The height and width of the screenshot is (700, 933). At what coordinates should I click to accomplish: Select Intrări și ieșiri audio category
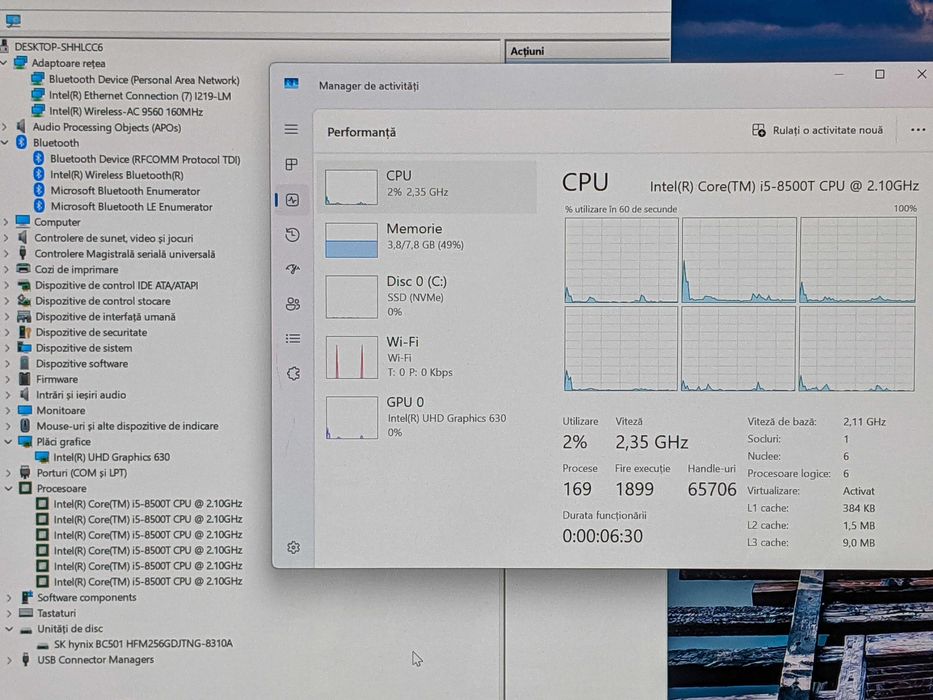[x=81, y=395]
